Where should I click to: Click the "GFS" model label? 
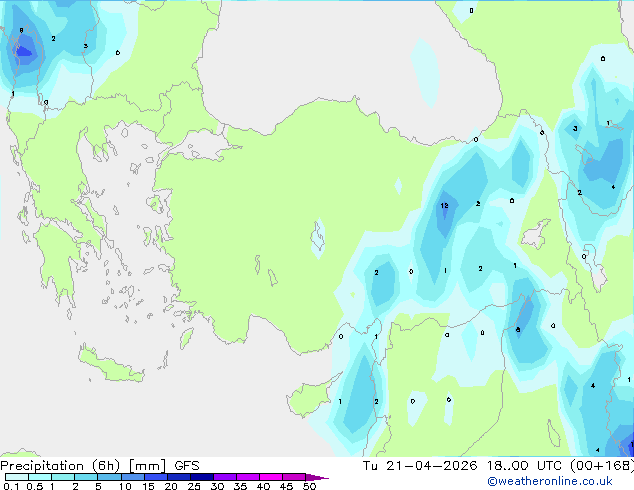point(187,466)
